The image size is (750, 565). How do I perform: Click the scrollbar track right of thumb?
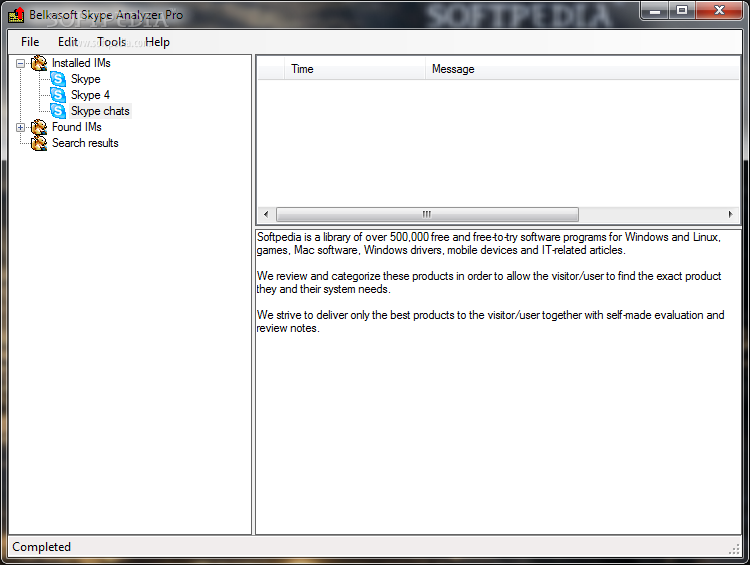651,214
